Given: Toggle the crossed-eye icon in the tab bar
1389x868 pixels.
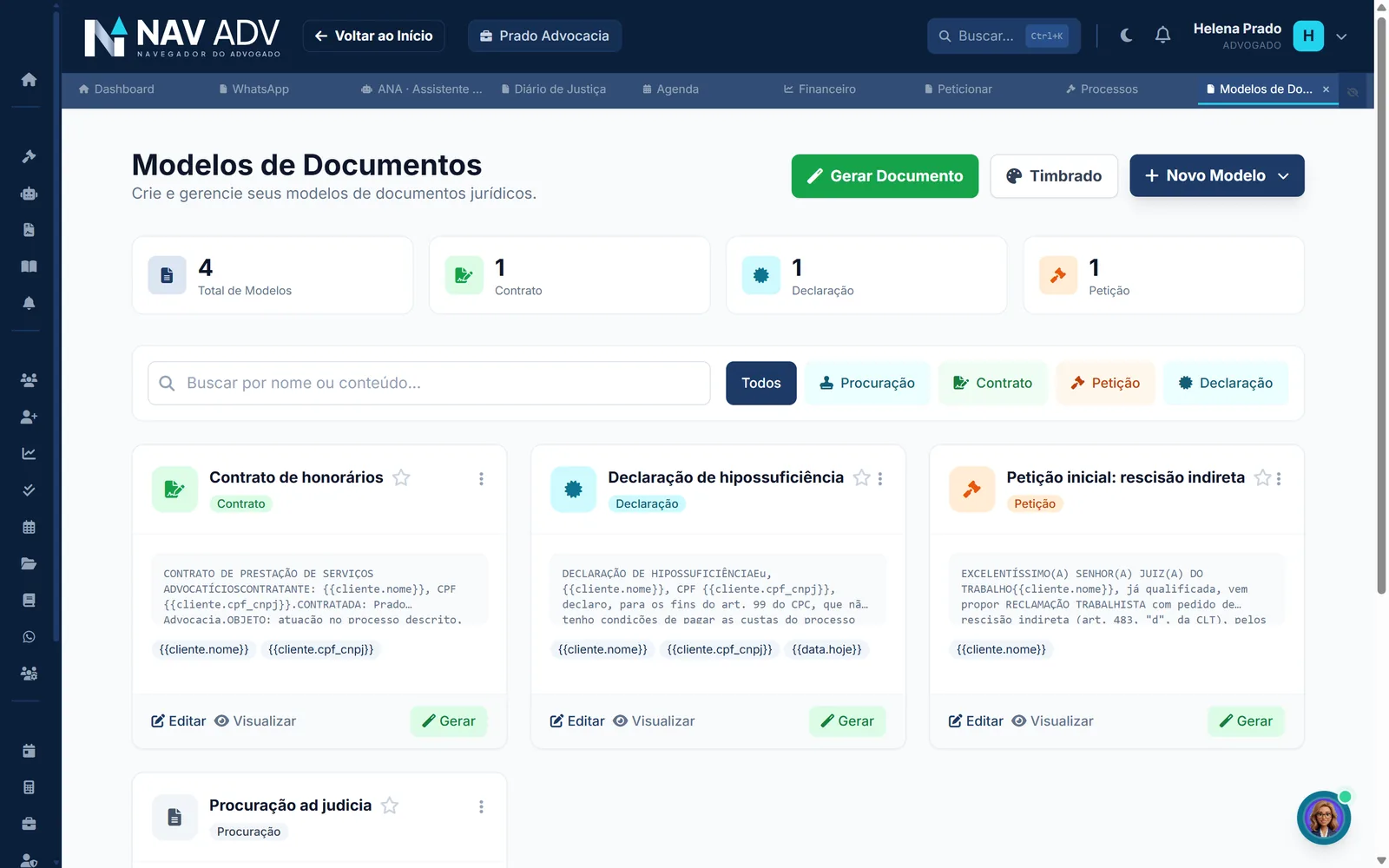Looking at the screenshot, I should pyautogui.click(x=1353, y=91).
